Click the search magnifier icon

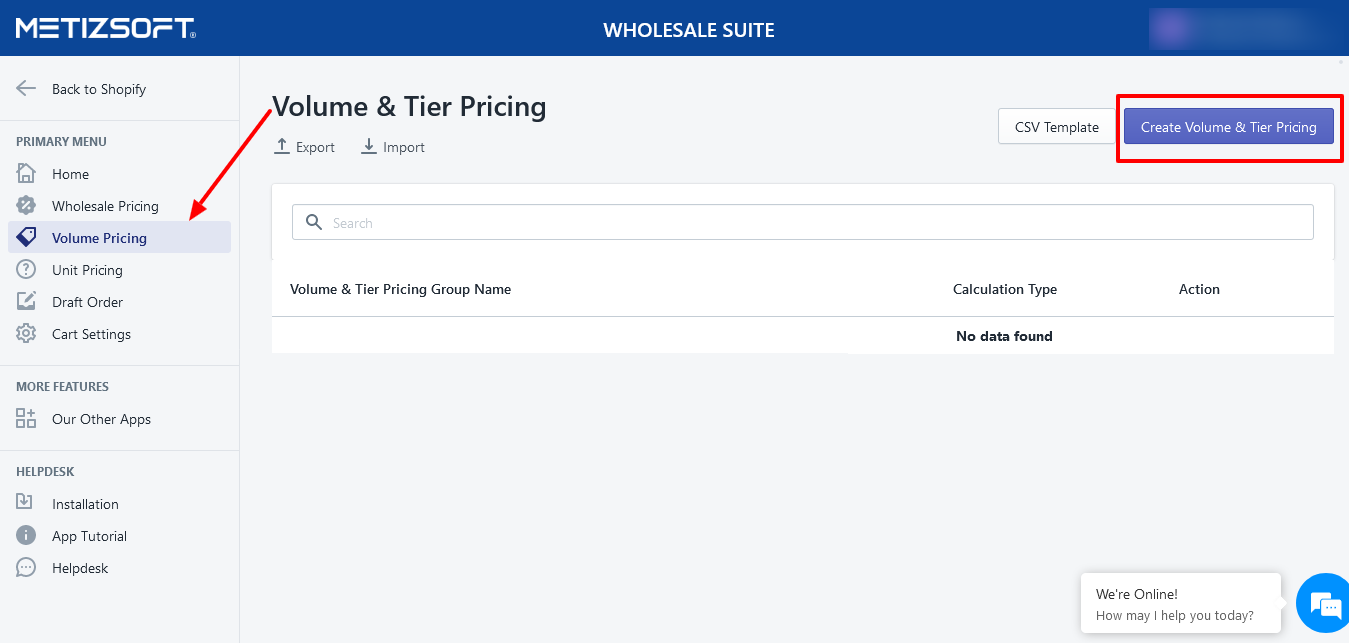click(313, 222)
